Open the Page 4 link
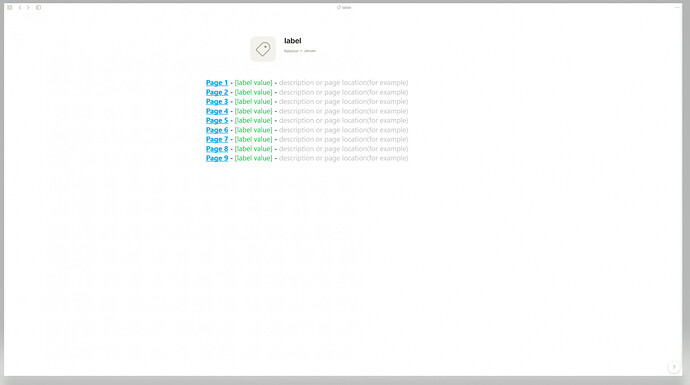690x385 pixels. click(x=217, y=111)
